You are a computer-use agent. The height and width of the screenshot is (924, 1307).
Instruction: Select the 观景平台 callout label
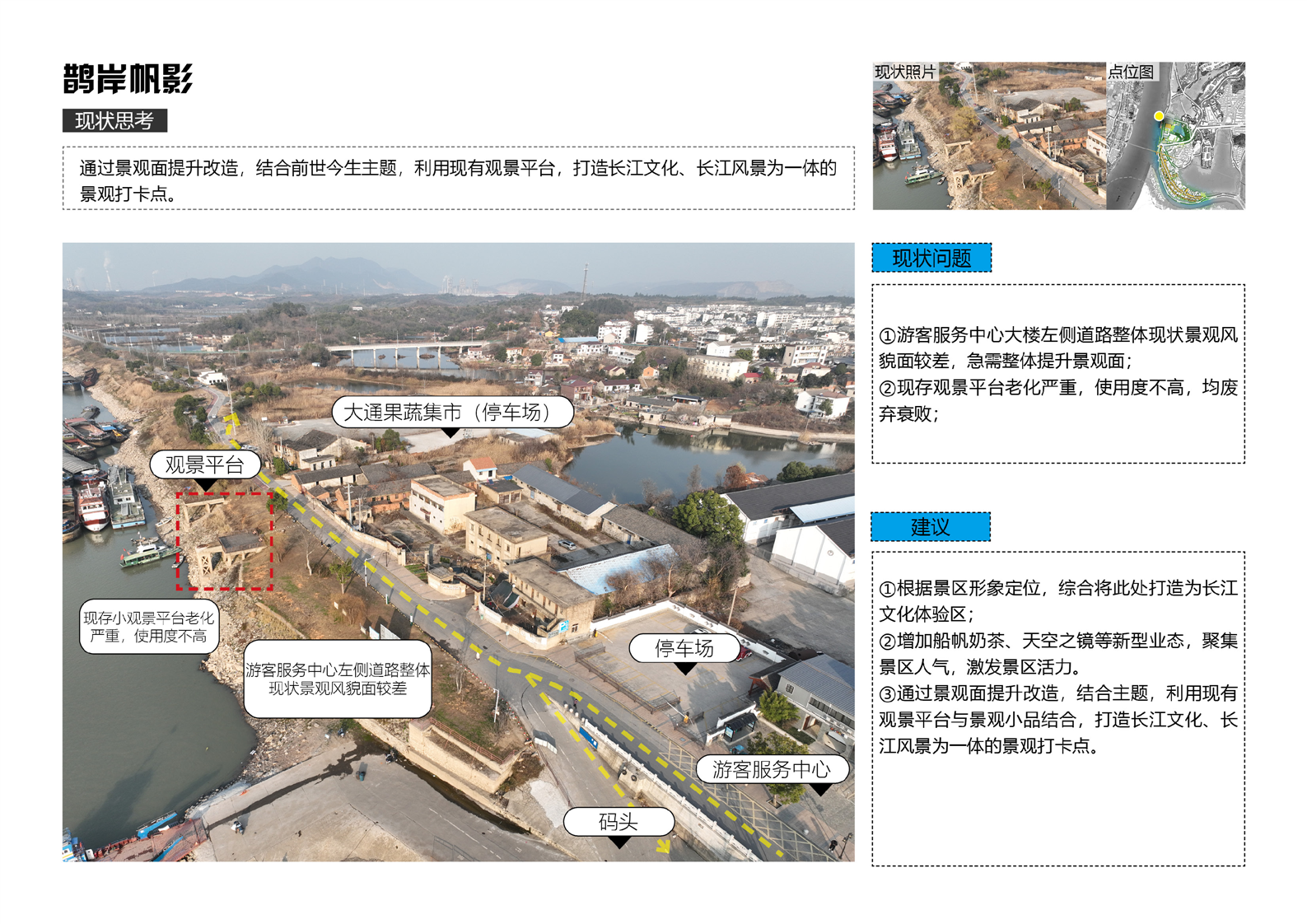point(205,465)
